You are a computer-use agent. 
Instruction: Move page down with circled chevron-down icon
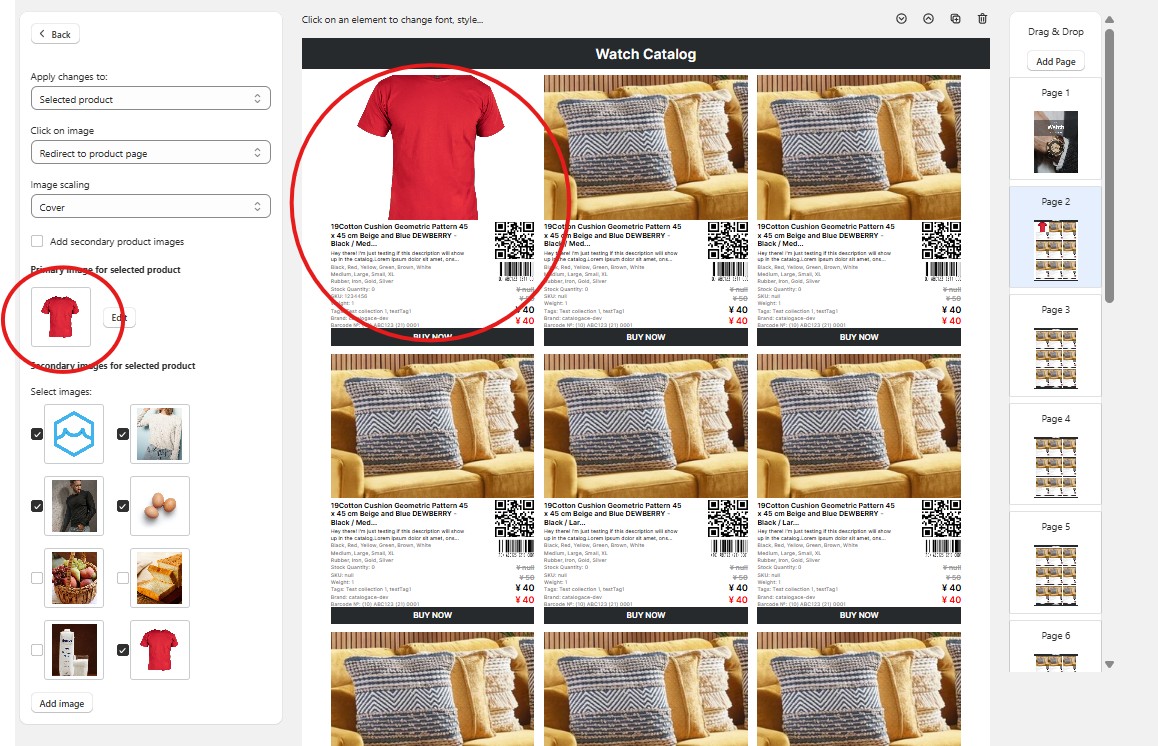pos(901,19)
